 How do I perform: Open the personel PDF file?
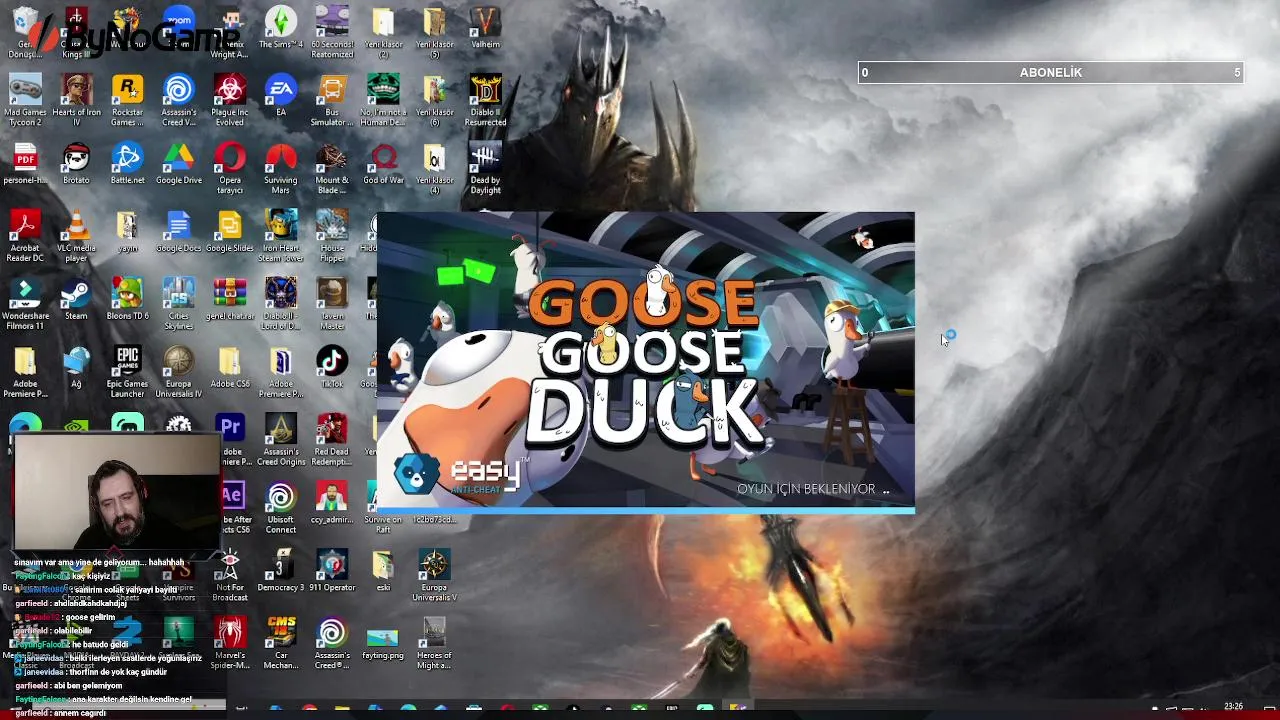[x=25, y=163]
